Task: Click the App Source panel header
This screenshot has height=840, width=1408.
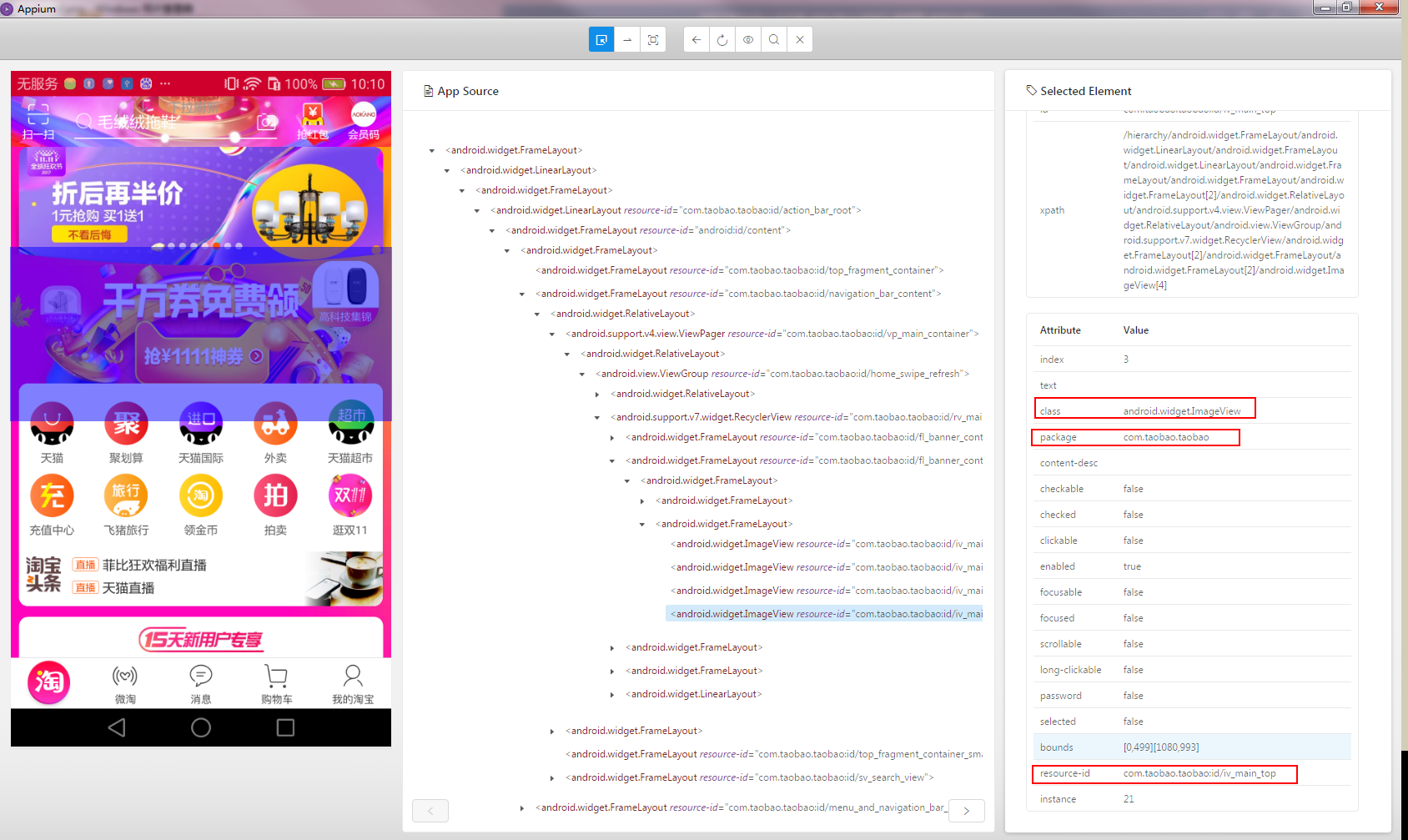Action: tap(461, 91)
